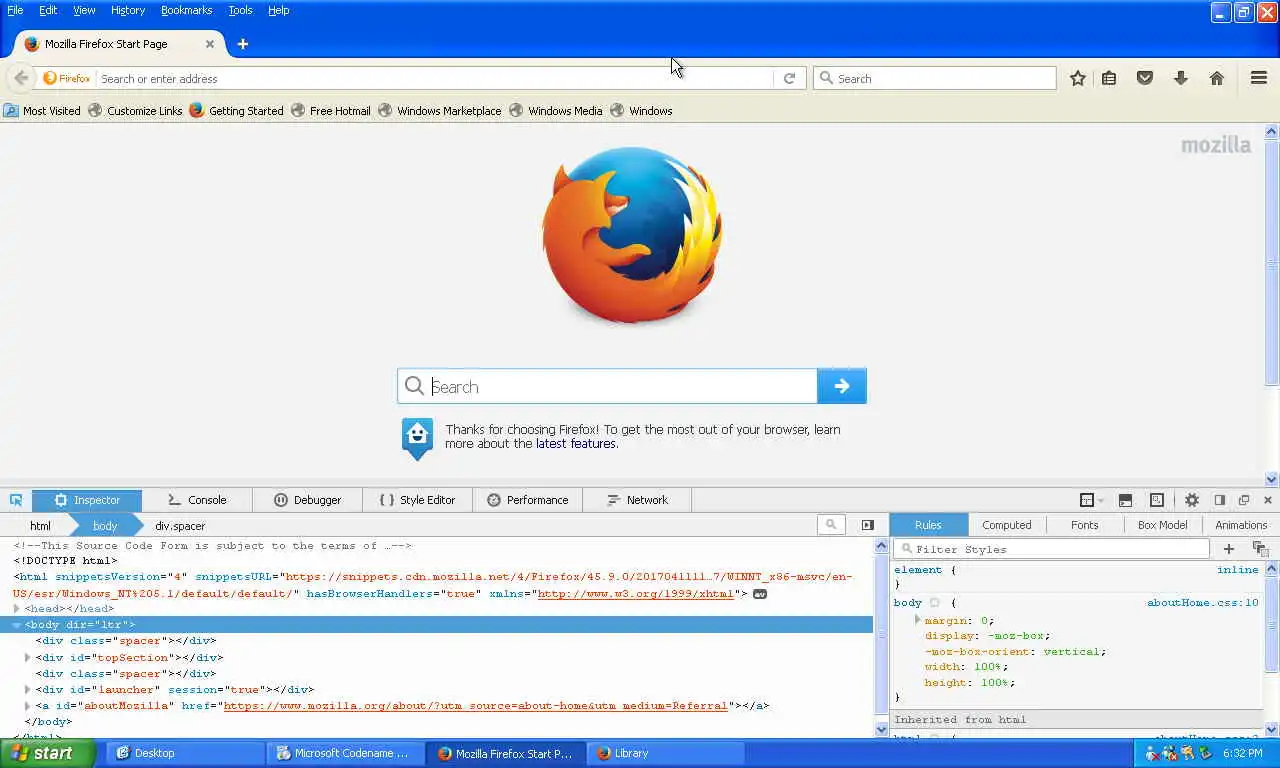Open the Fonts sidebar tab
Screen dimensions: 1280x768
(x=1084, y=525)
